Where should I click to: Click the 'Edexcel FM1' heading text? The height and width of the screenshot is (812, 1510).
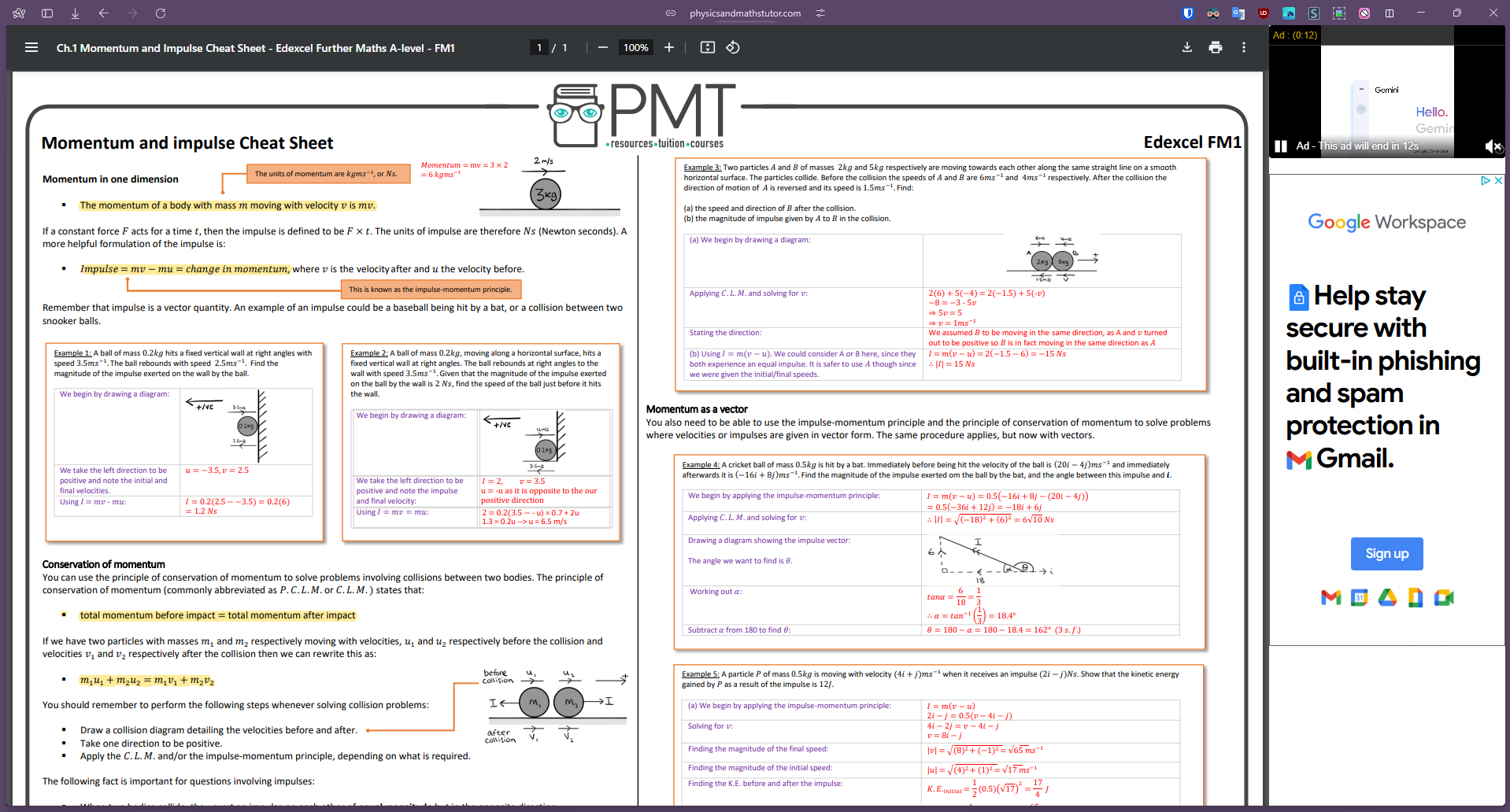coord(1193,142)
